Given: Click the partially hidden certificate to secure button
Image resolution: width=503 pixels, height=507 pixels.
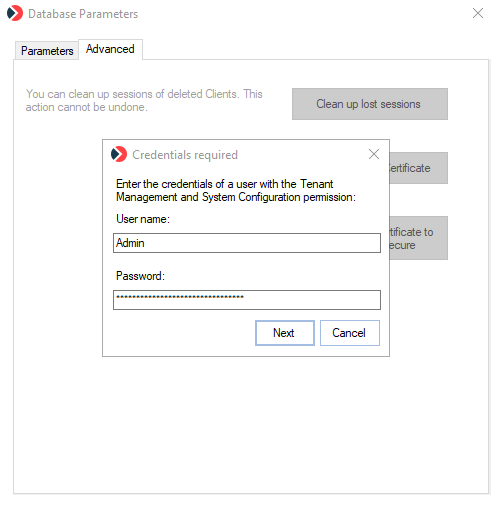Looking at the screenshot, I should [418, 238].
